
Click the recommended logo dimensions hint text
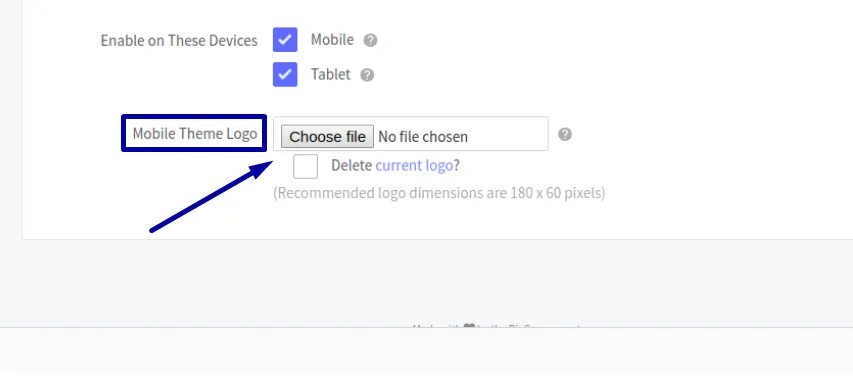tap(439, 193)
